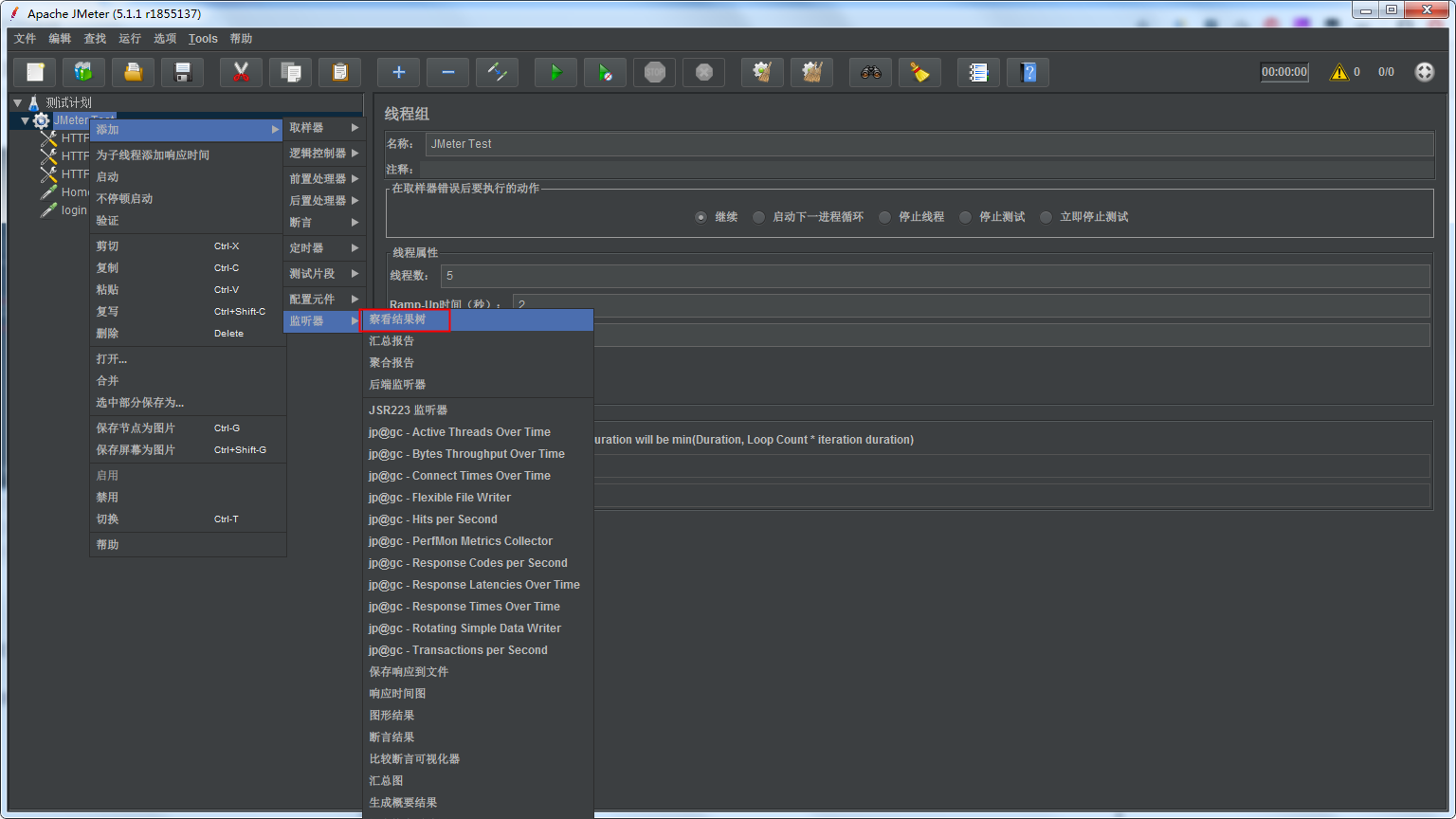
Task: Open the Tools menu
Action: 203,39
